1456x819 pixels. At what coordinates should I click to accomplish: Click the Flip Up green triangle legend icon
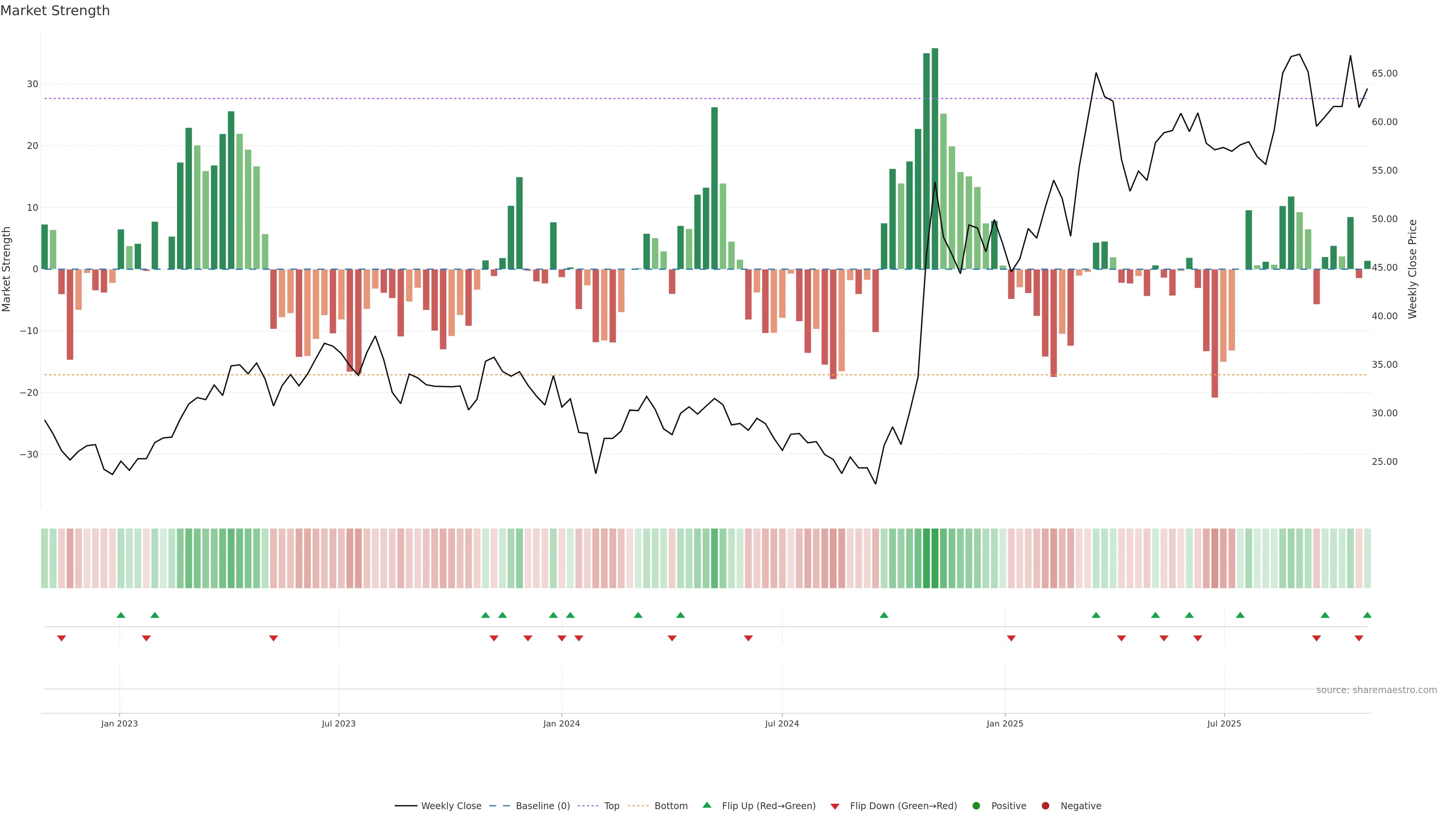[706, 805]
